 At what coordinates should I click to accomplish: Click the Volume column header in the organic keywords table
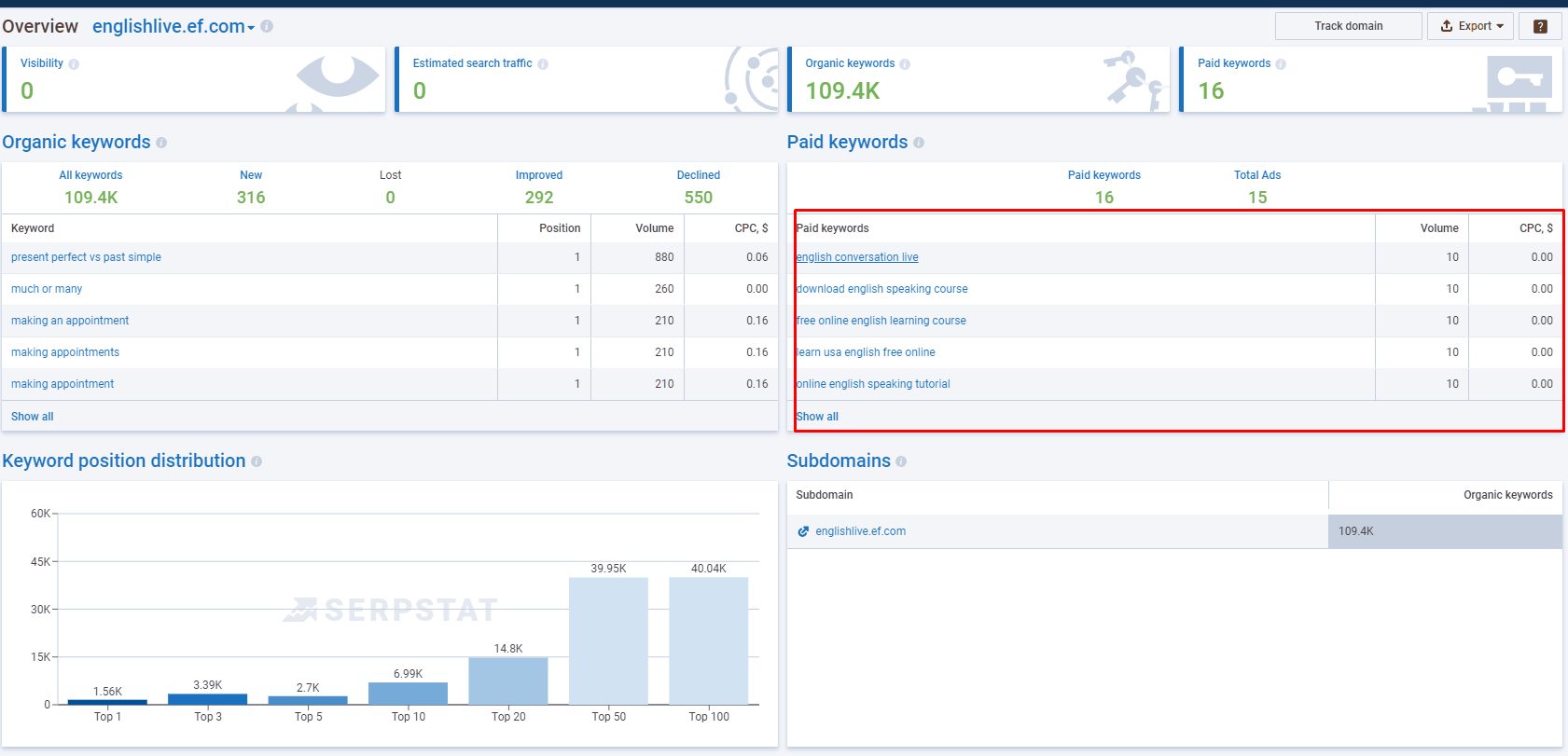655,228
